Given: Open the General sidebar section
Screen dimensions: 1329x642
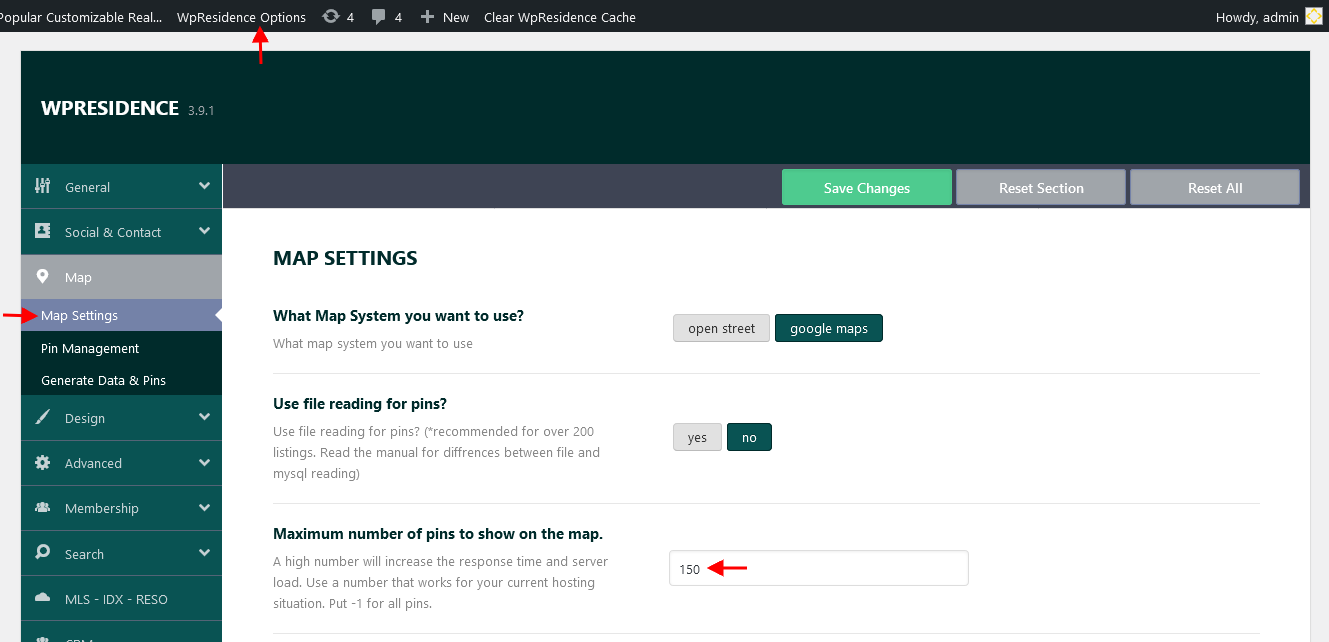Looking at the screenshot, I should tap(121, 186).
